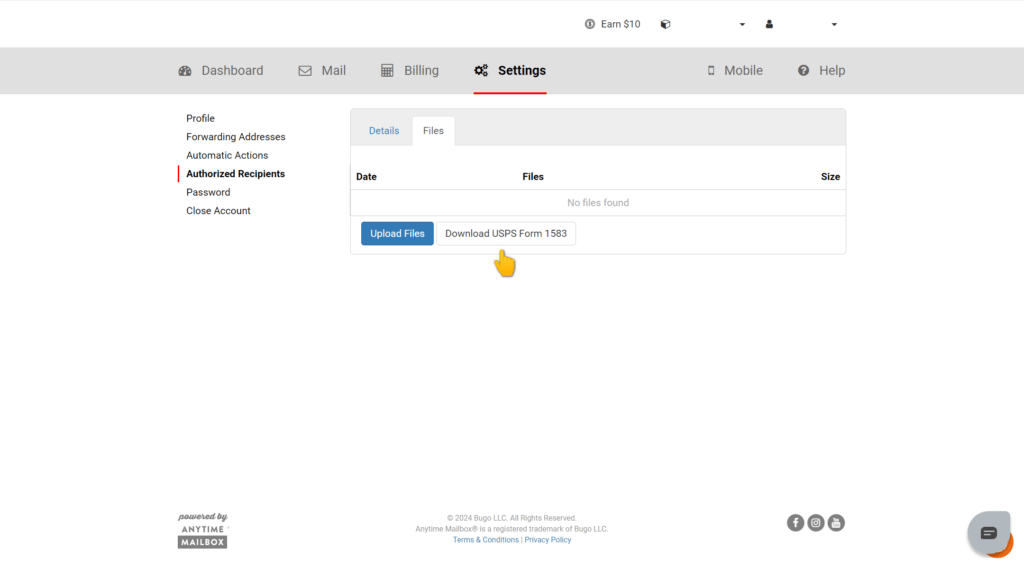1024x568 pixels.
Task: Expand the mailbox selector dropdown arrow
Action: pyautogui.click(x=742, y=25)
